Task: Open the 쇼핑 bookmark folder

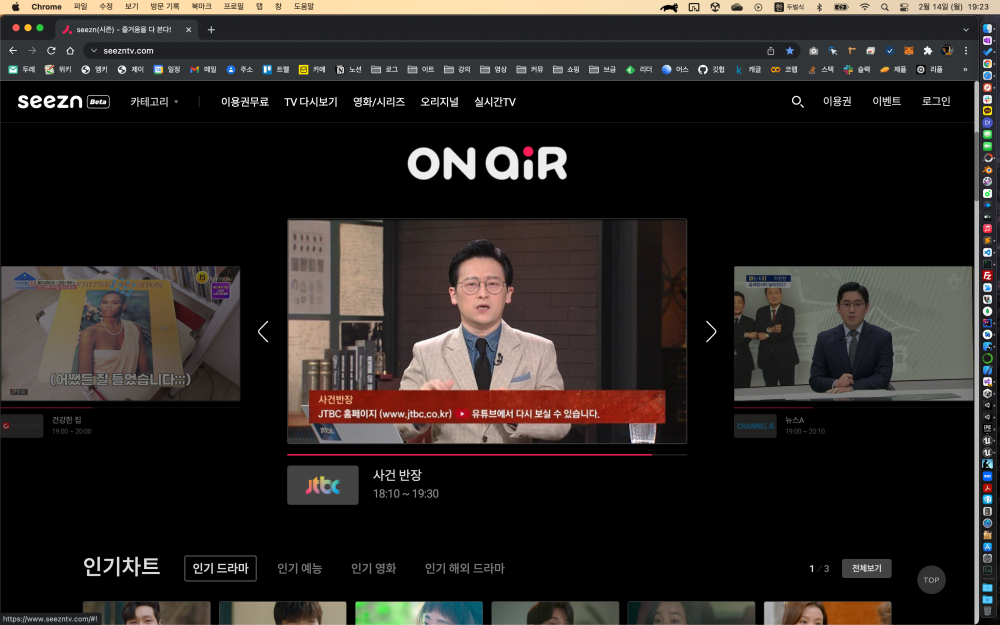Action: click(566, 70)
